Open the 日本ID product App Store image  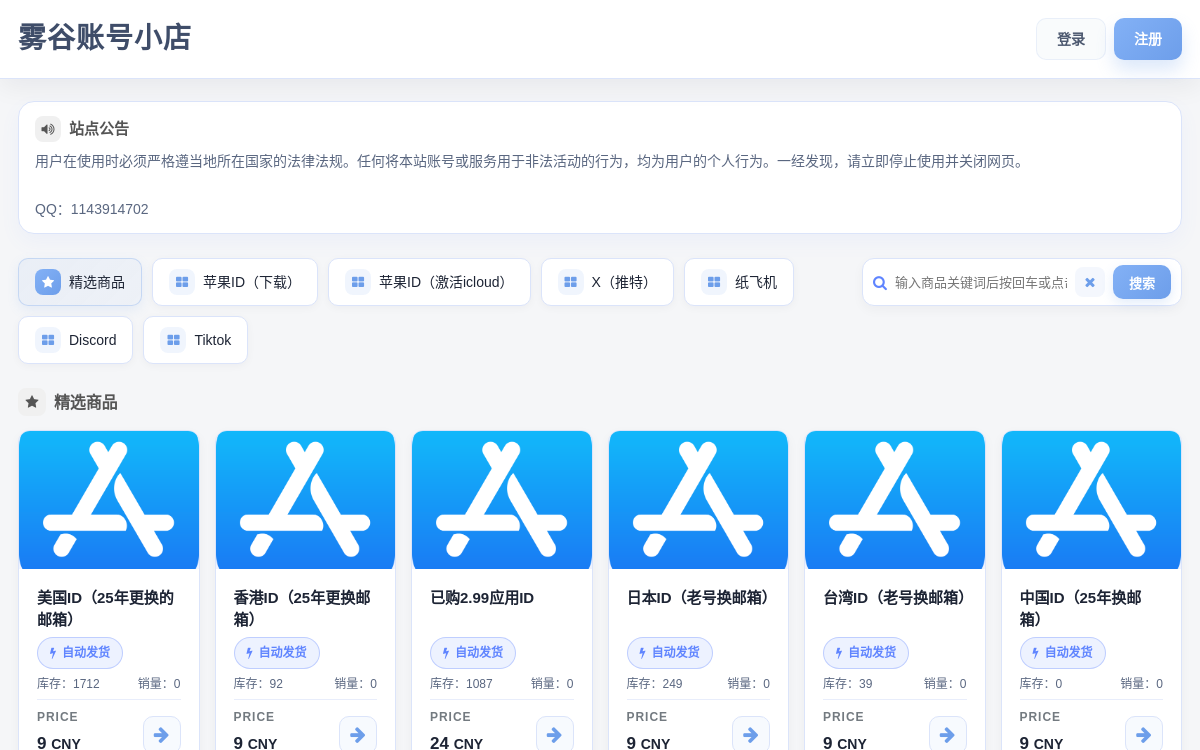point(698,500)
